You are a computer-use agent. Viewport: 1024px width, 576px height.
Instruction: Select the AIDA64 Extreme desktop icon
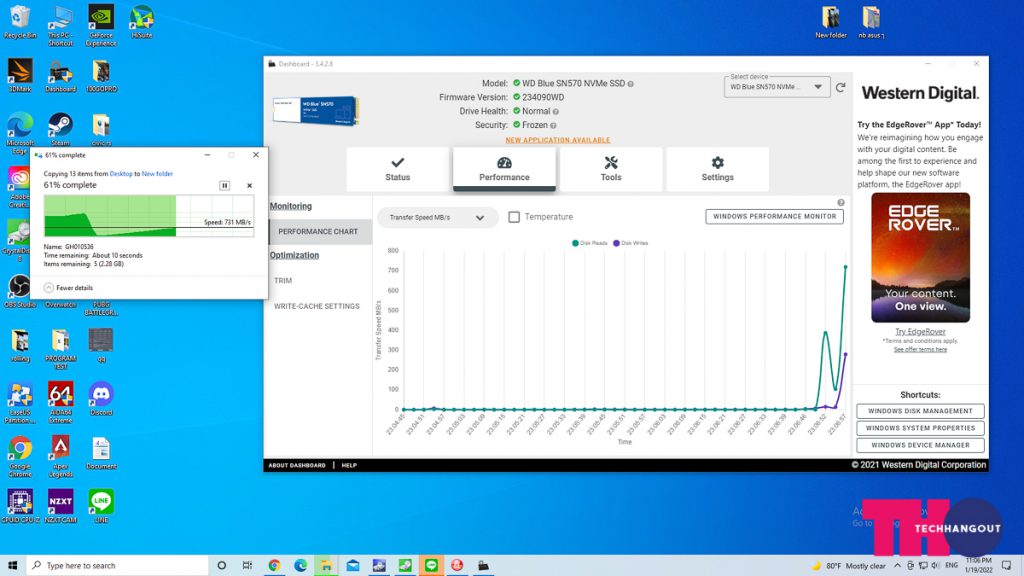click(x=60, y=402)
